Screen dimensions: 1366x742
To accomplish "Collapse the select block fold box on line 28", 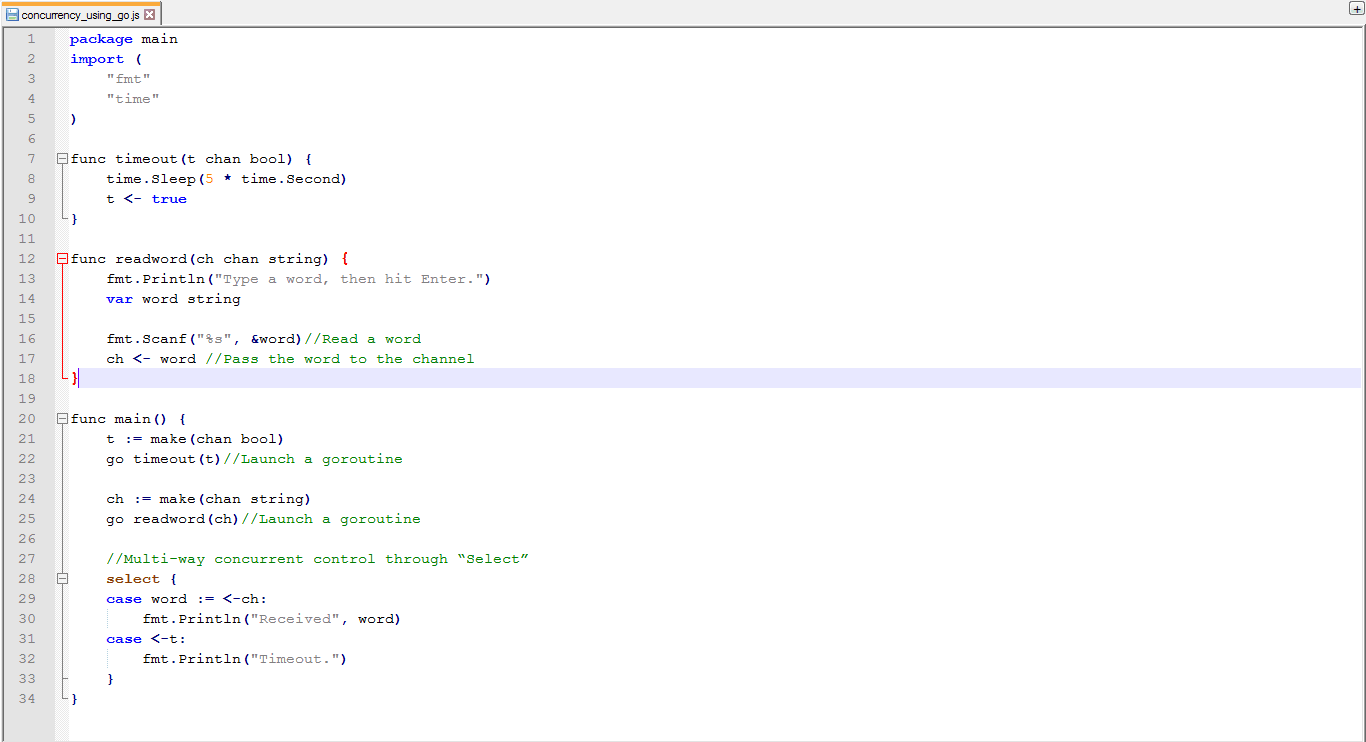I will coord(61,578).
